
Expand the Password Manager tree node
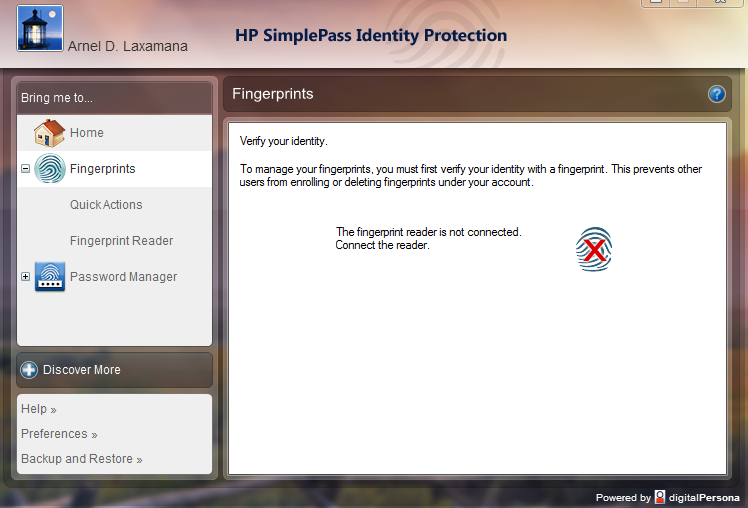click(x=26, y=277)
